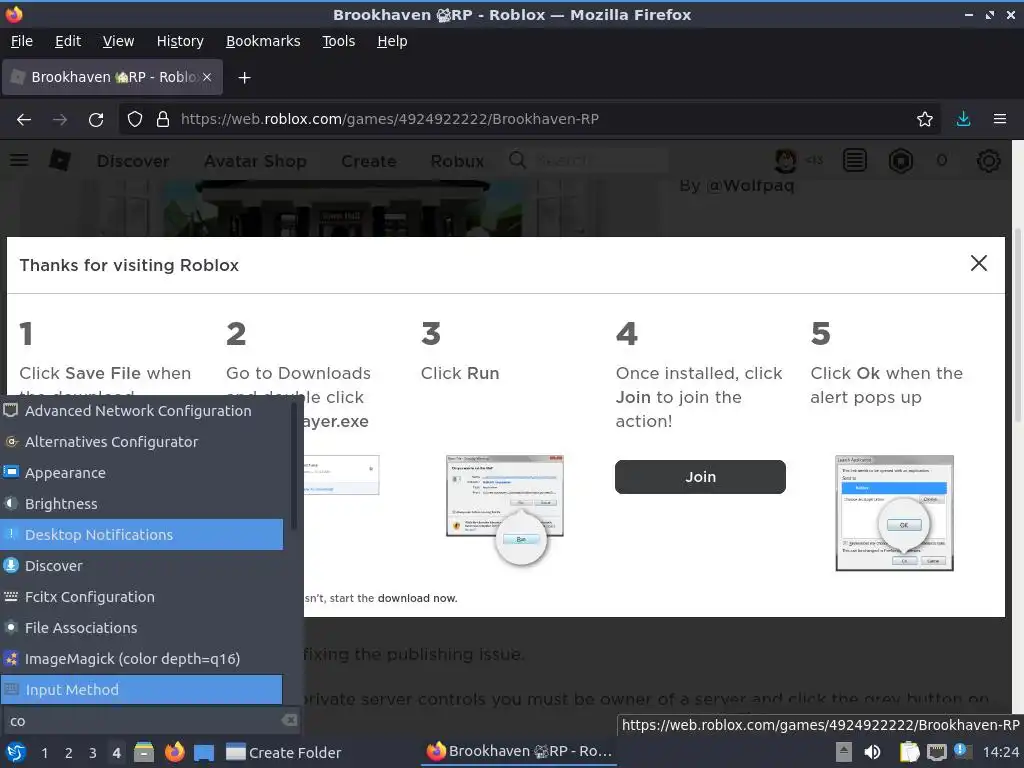Open a new browser tab
This screenshot has width=1024, height=768.
244,78
